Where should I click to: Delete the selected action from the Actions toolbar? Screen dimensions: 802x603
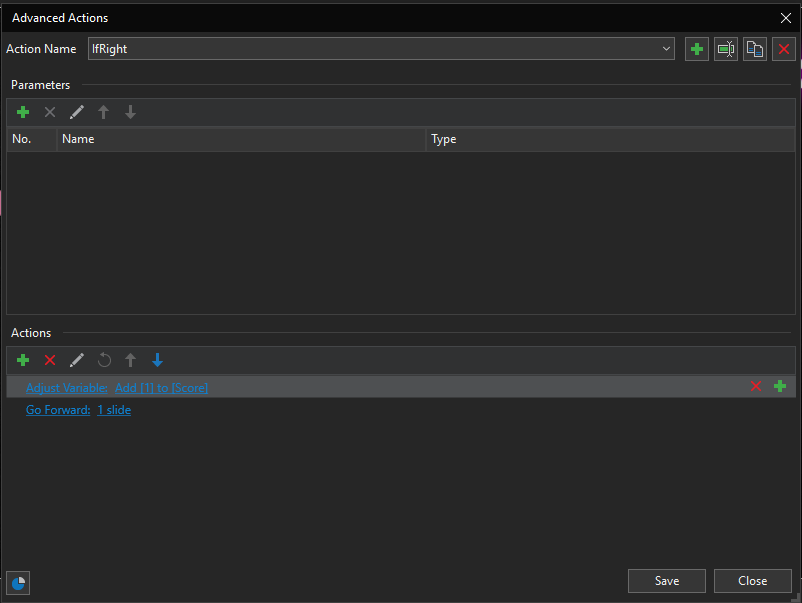point(50,360)
